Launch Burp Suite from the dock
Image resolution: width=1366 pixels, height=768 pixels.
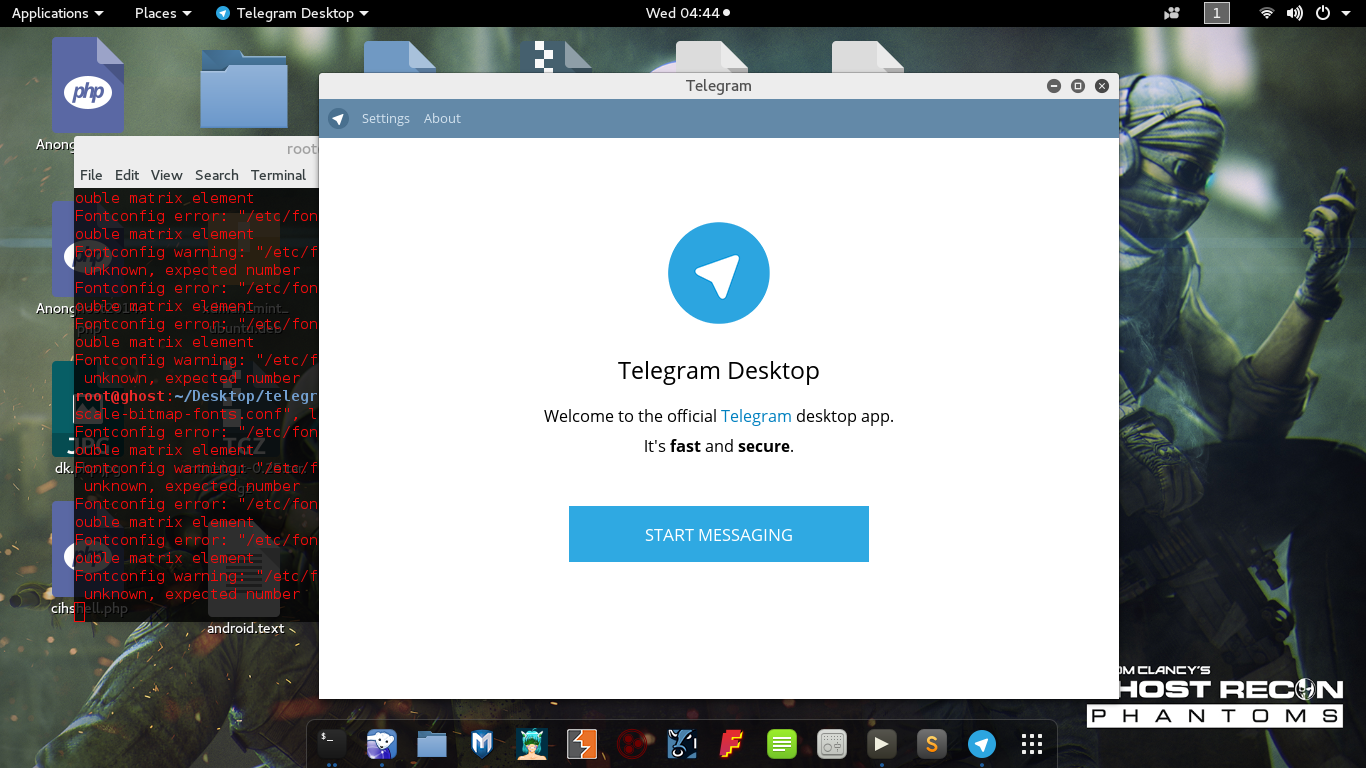pos(582,743)
